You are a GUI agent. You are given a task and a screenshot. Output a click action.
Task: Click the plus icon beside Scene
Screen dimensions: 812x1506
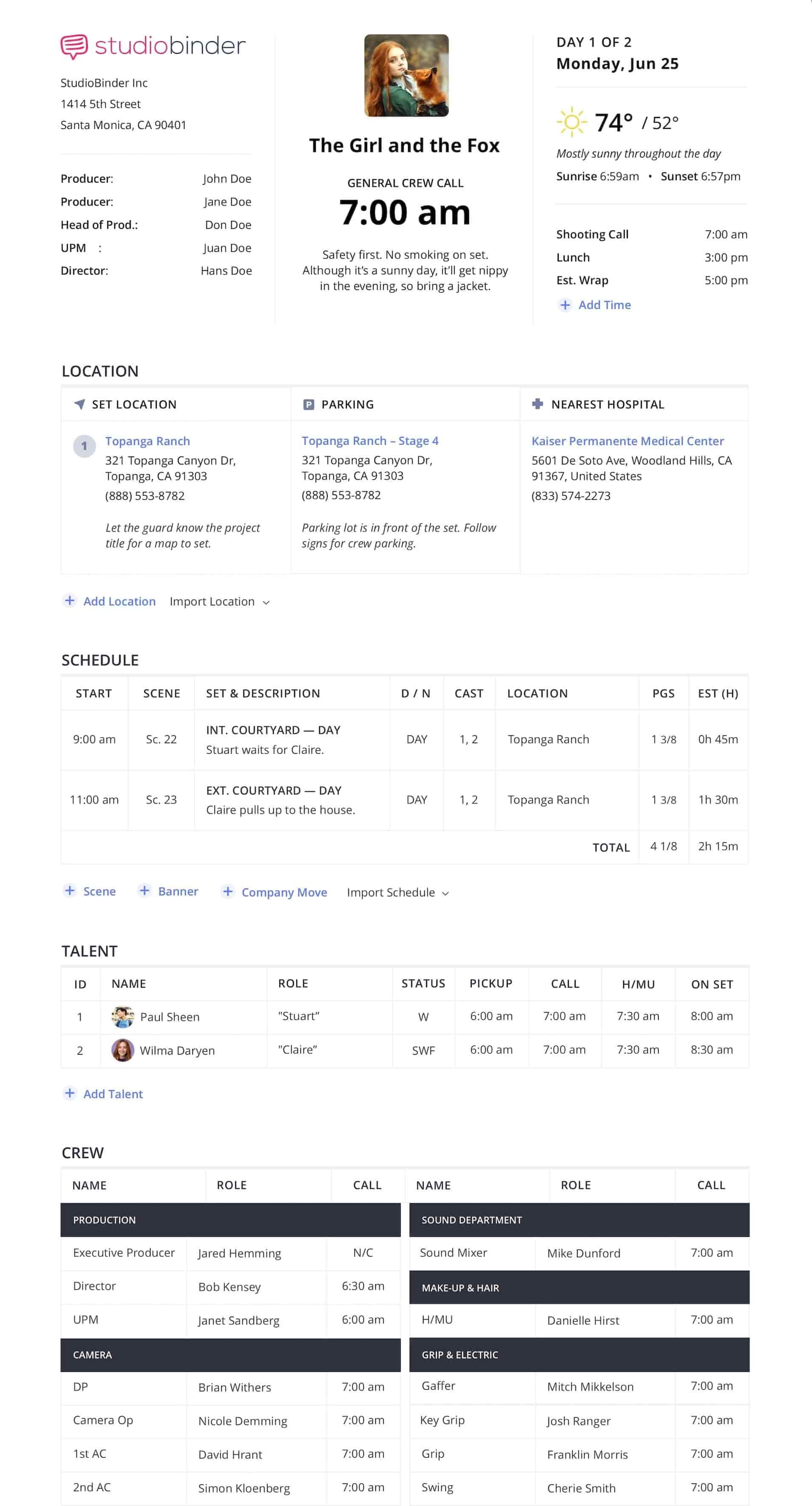point(70,890)
